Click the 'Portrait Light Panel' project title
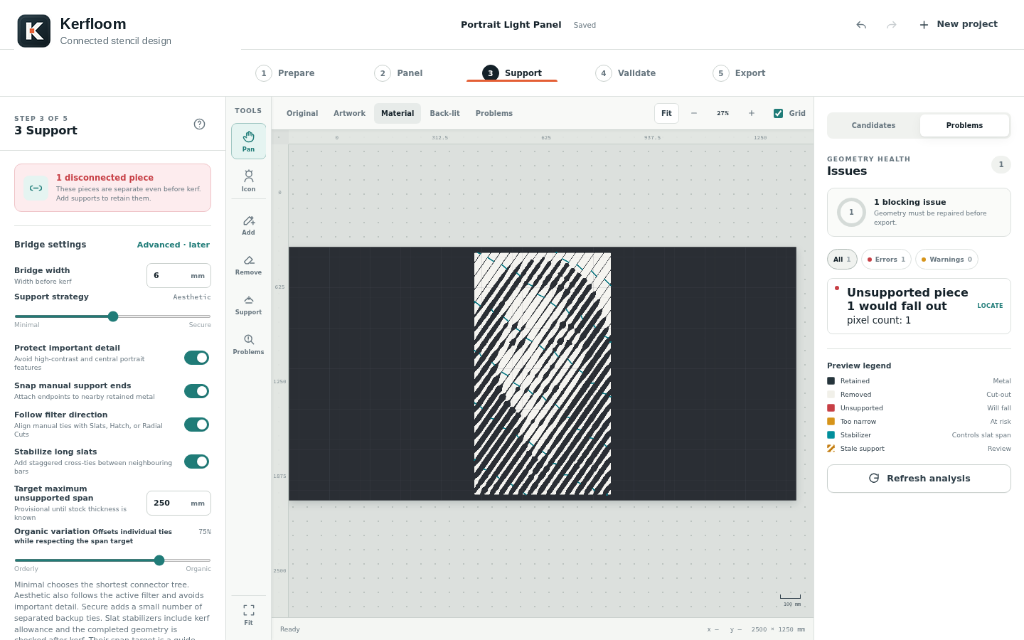This screenshot has width=1024, height=640. (511, 25)
